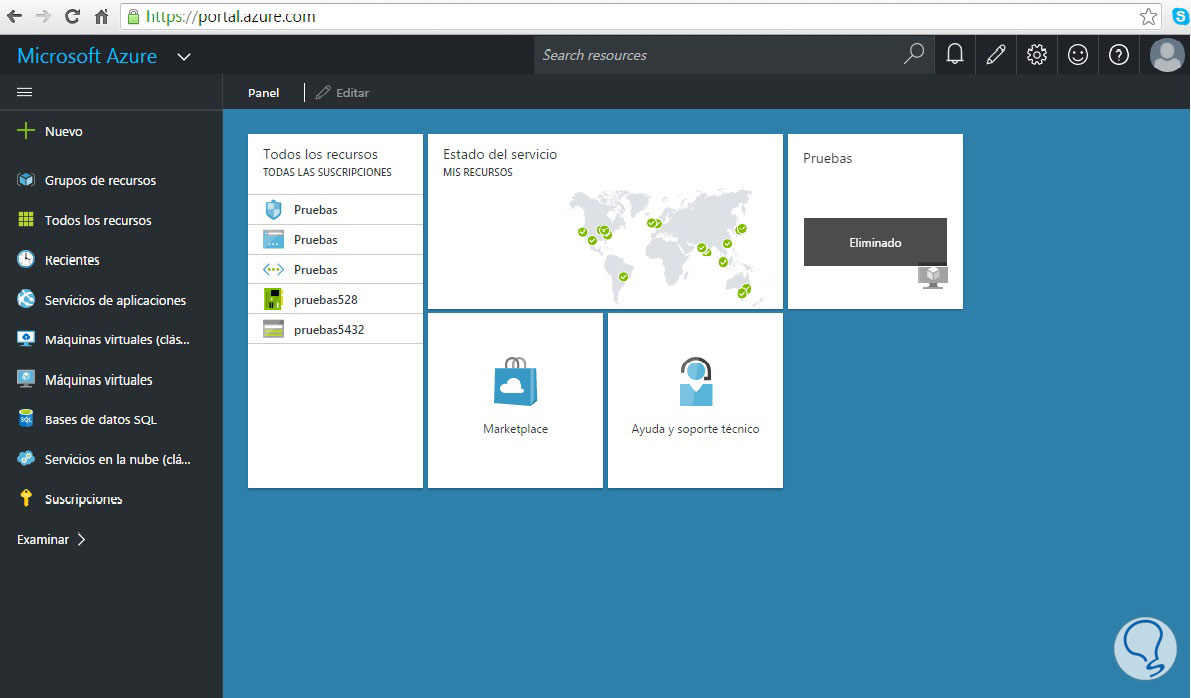Open Marketplace shopping bag tile

515,382
